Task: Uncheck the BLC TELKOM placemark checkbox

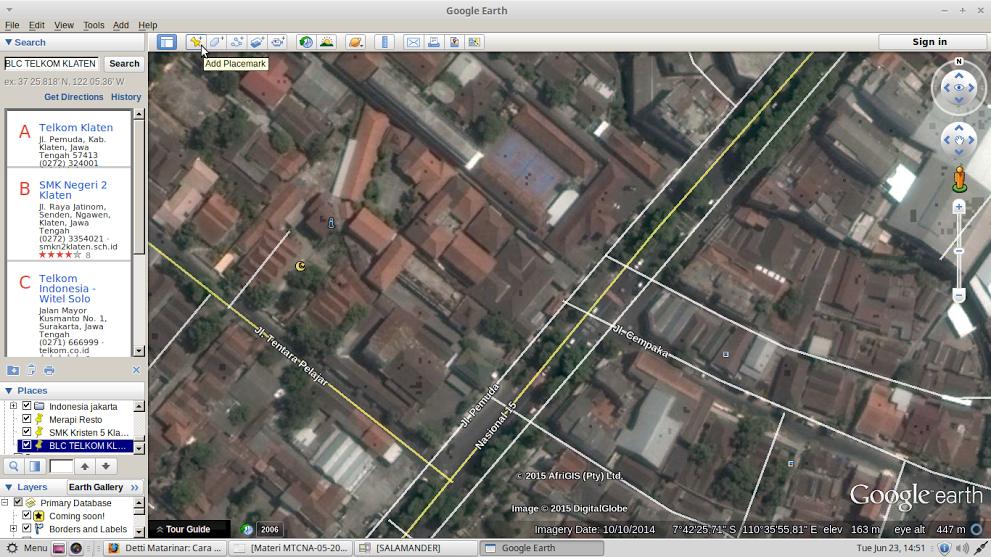Action: (27, 445)
